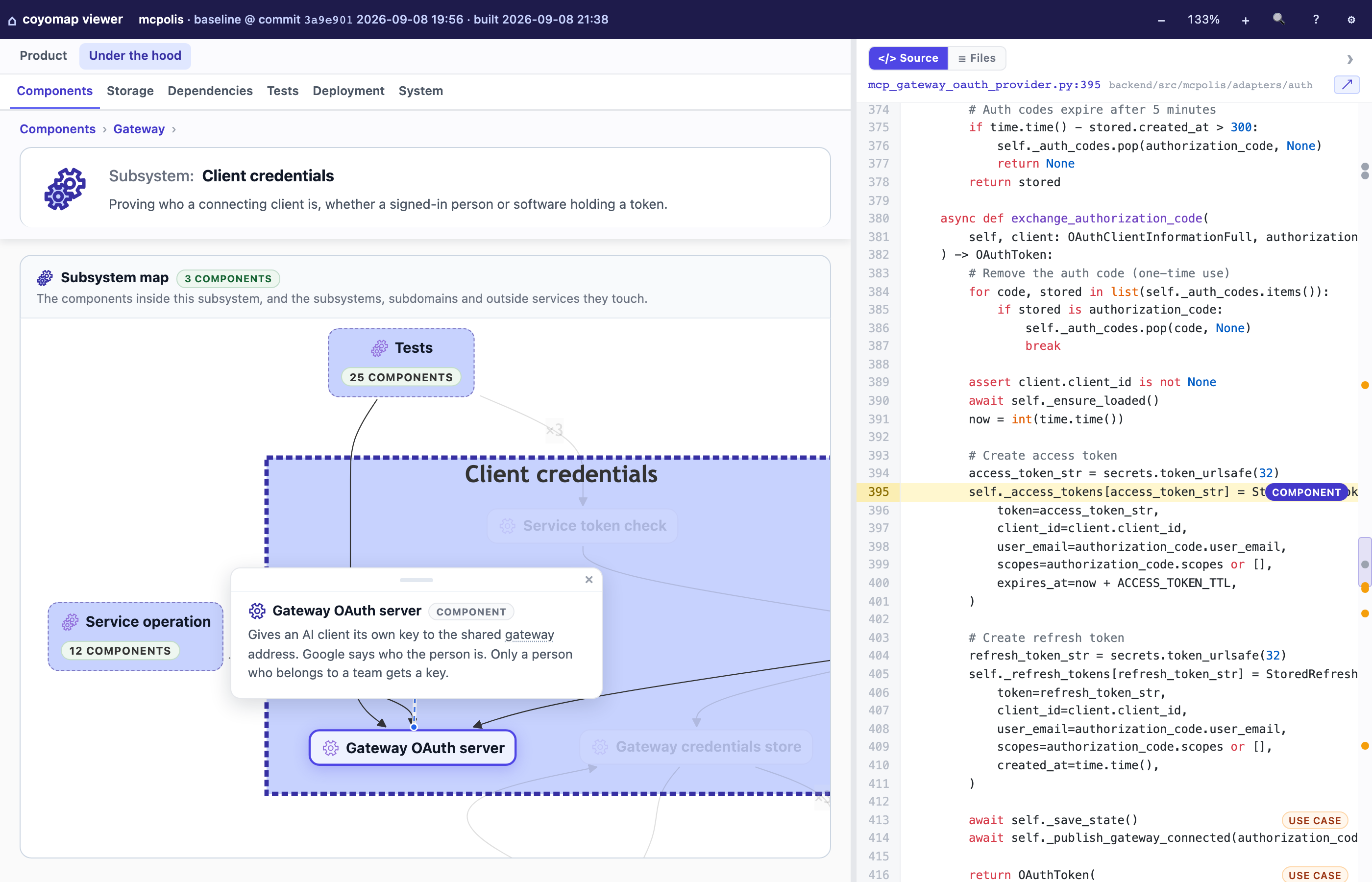Click the orange marker beside line 389
Screen dimensions: 1372x882
click(x=1365, y=385)
